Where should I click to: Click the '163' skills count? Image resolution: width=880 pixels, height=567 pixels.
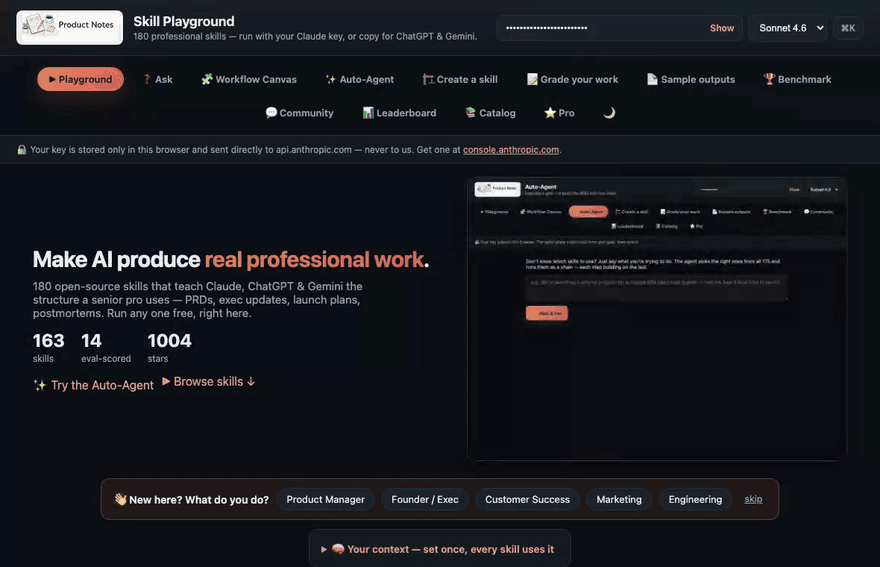[48, 341]
